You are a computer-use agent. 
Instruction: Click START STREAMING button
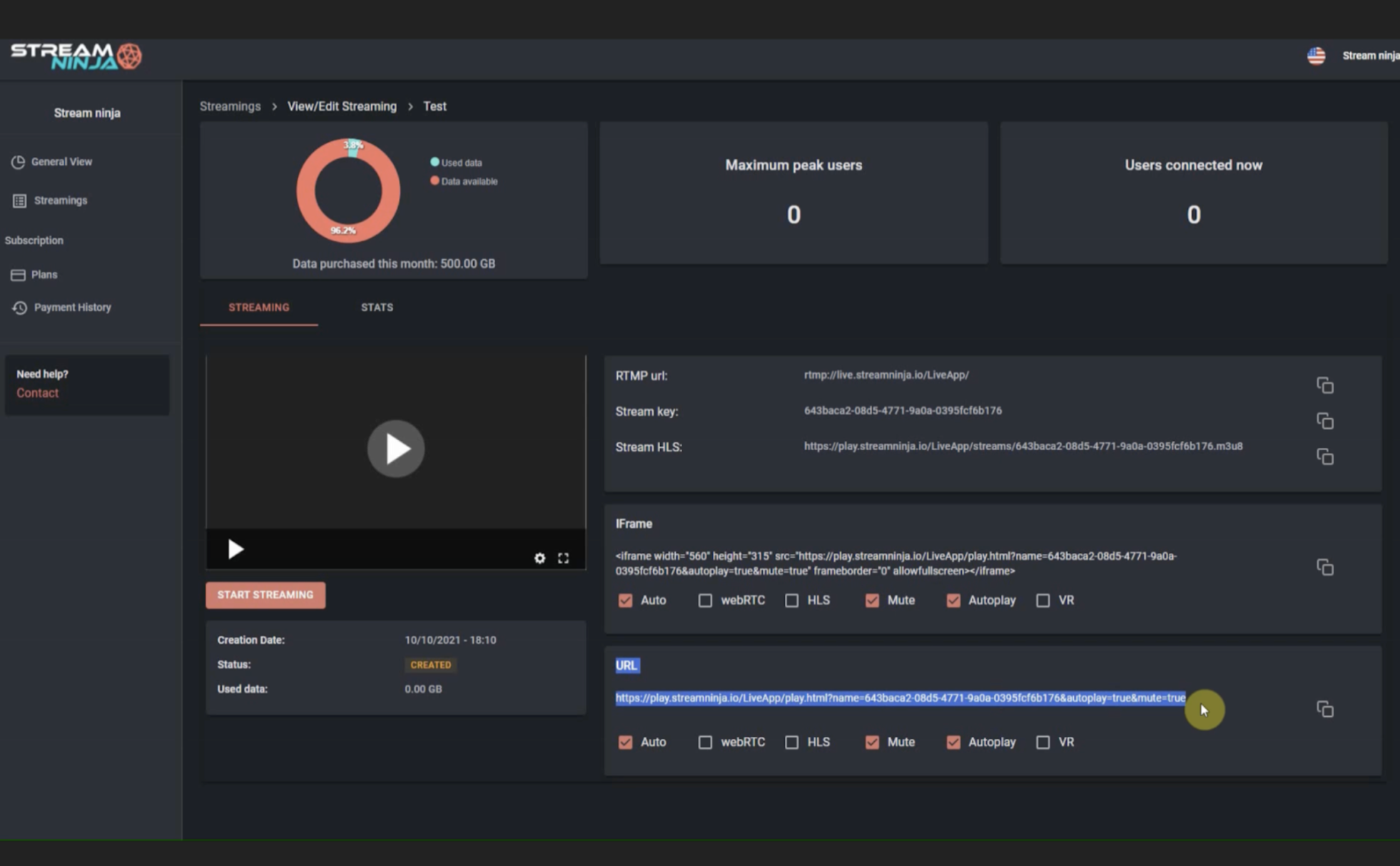[x=265, y=595]
